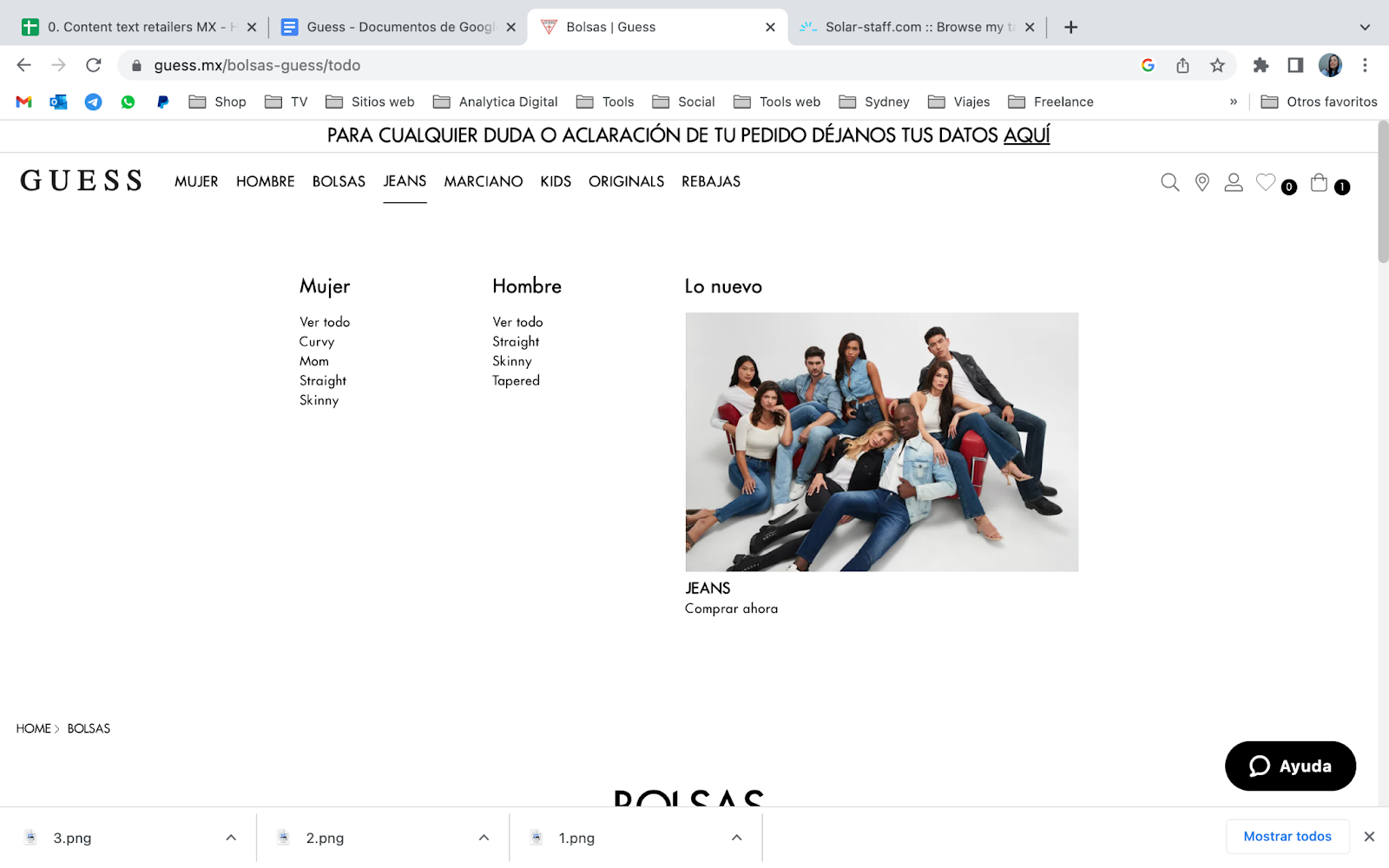The width and height of the screenshot is (1389, 868).
Task: Close the Solar-staff.com tab
Action: tap(1030, 27)
